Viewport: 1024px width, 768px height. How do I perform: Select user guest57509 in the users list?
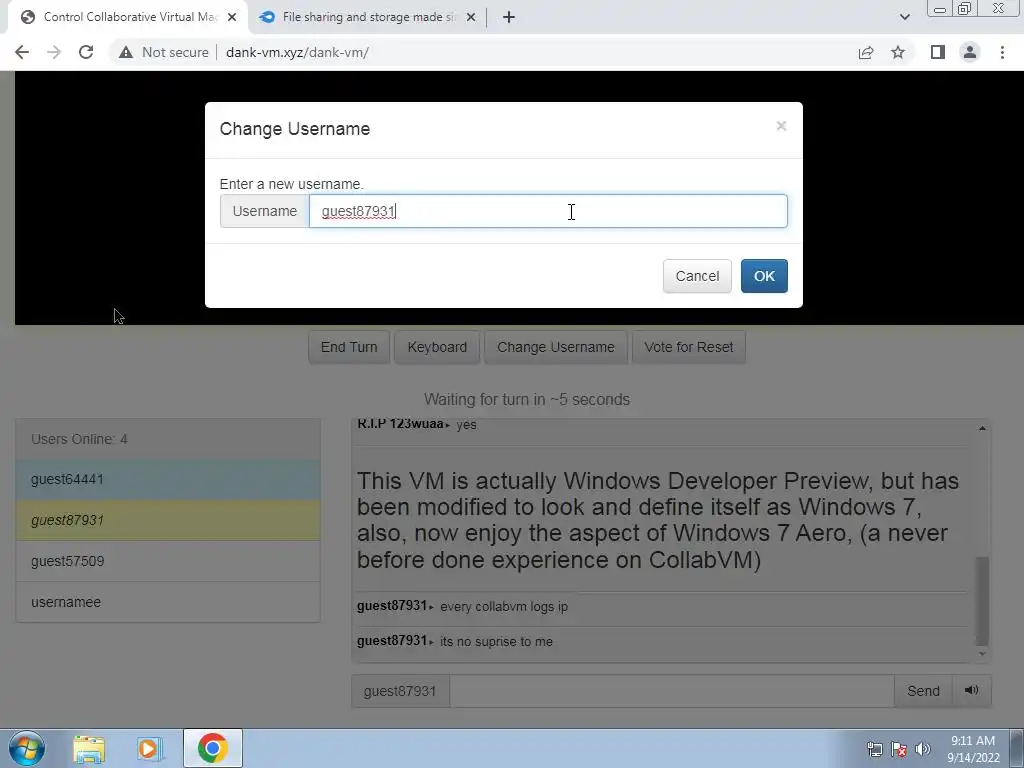click(168, 561)
